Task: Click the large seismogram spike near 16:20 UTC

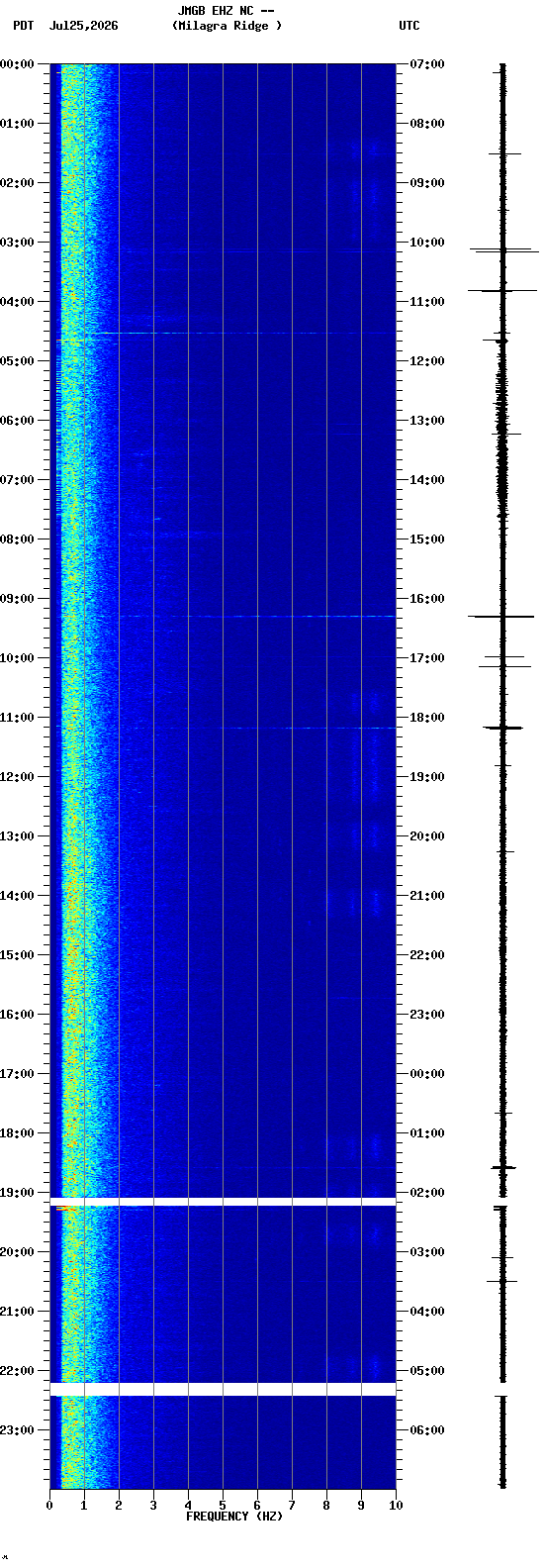Action: 501,617
